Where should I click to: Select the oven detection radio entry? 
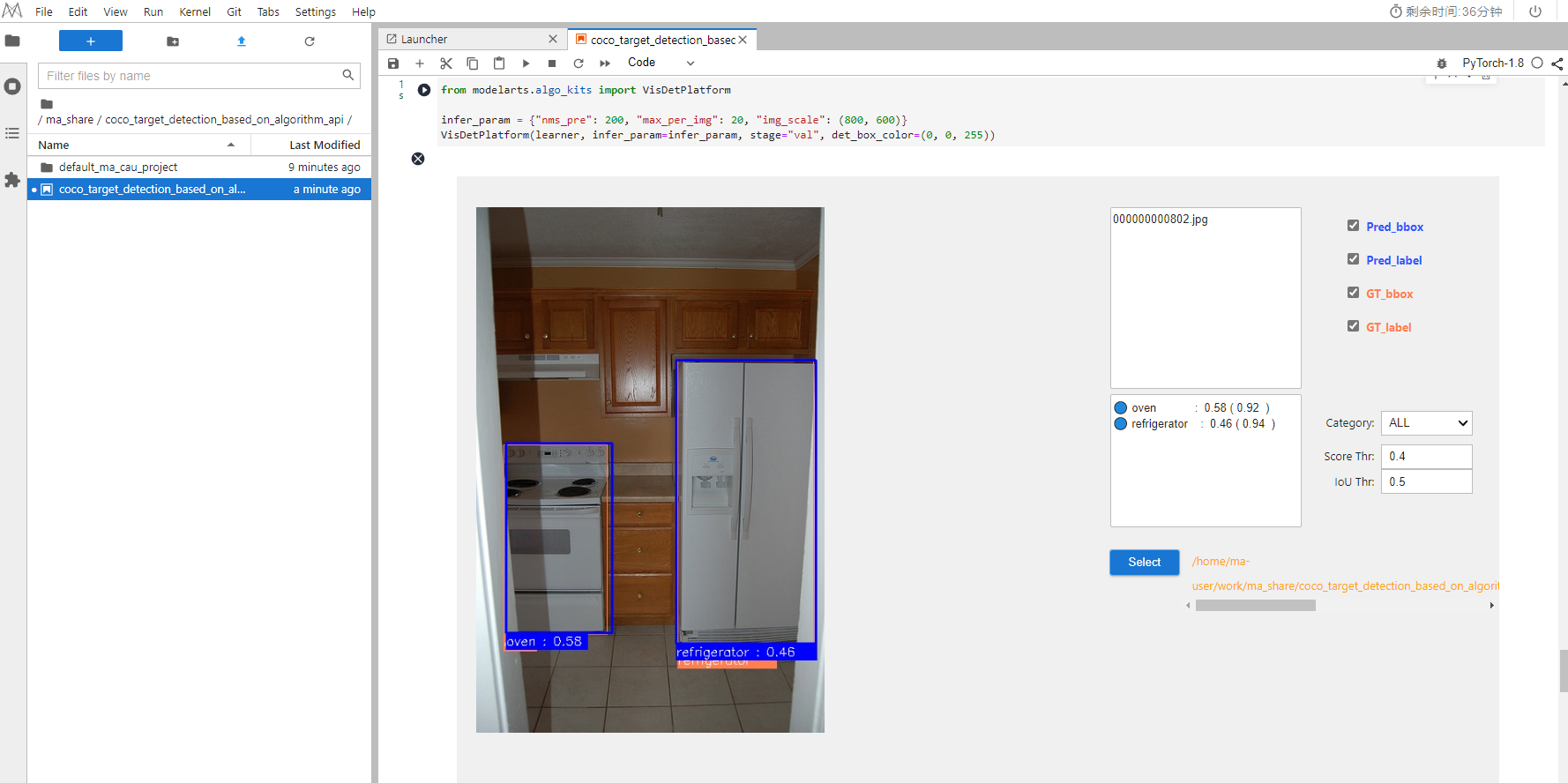(1121, 407)
